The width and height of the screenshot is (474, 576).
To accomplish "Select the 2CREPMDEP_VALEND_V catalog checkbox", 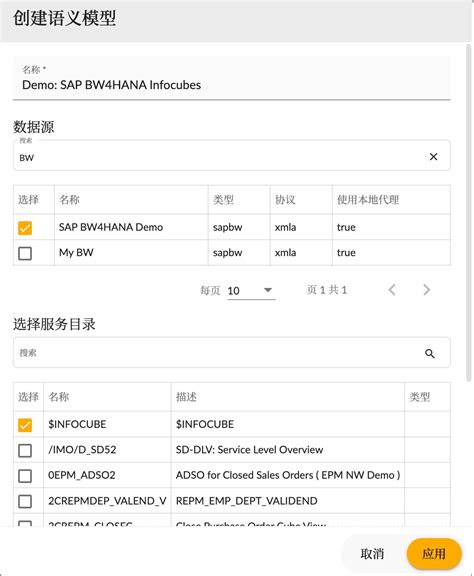I will 25,501.
